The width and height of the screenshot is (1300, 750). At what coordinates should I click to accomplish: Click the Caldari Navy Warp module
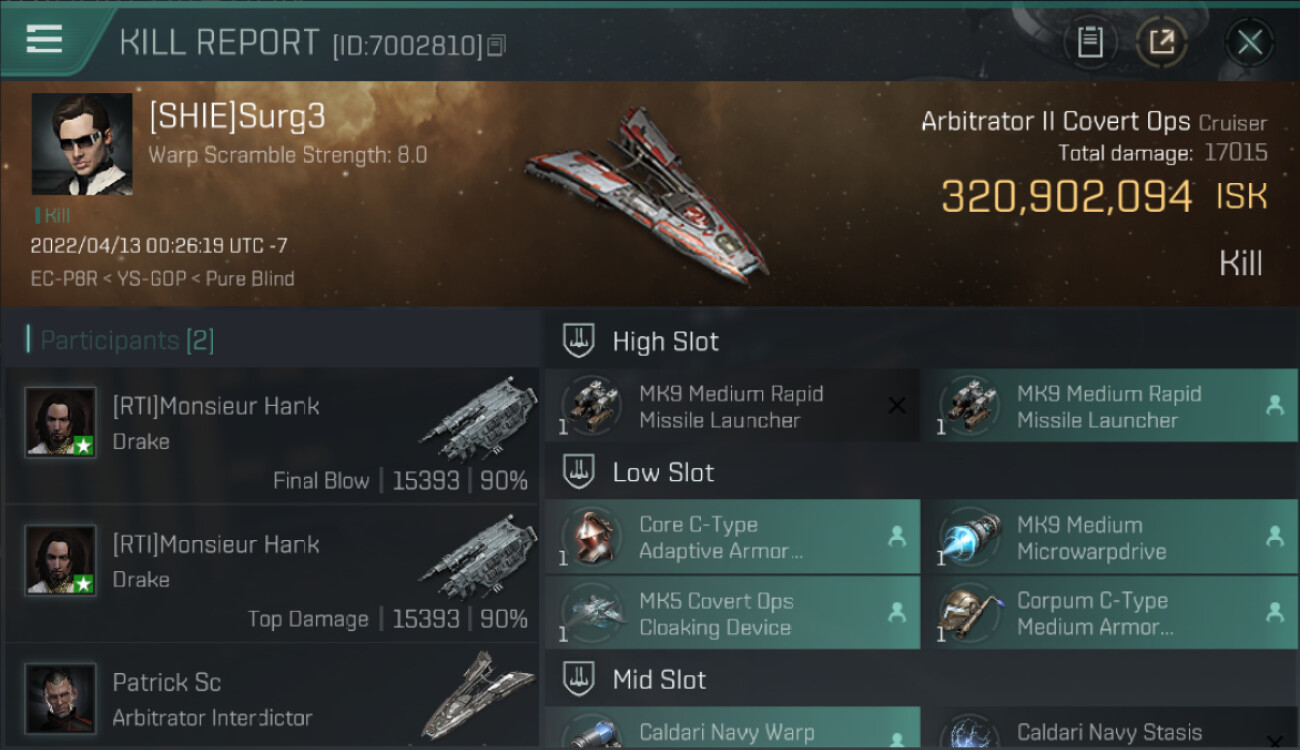pyautogui.click(x=732, y=729)
